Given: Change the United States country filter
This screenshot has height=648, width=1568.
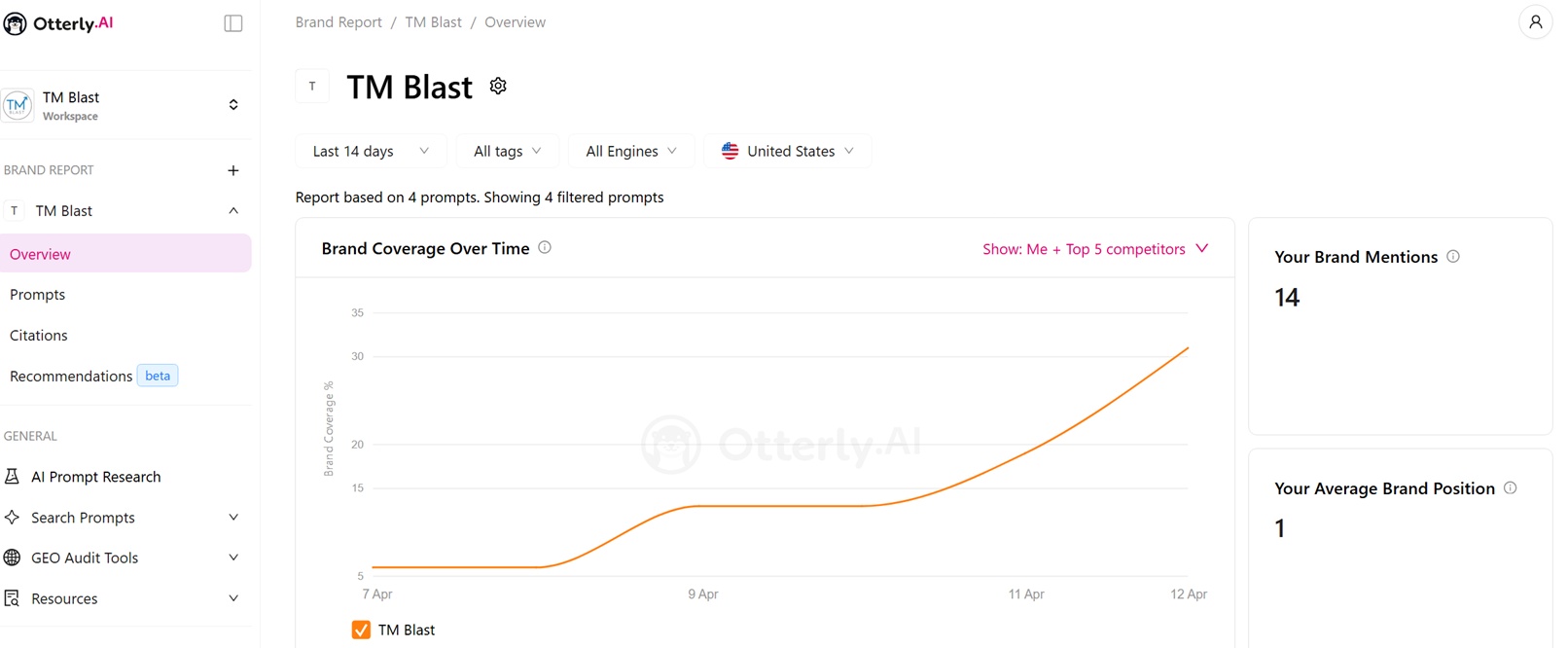Looking at the screenshot, I should tap(787, 151).
